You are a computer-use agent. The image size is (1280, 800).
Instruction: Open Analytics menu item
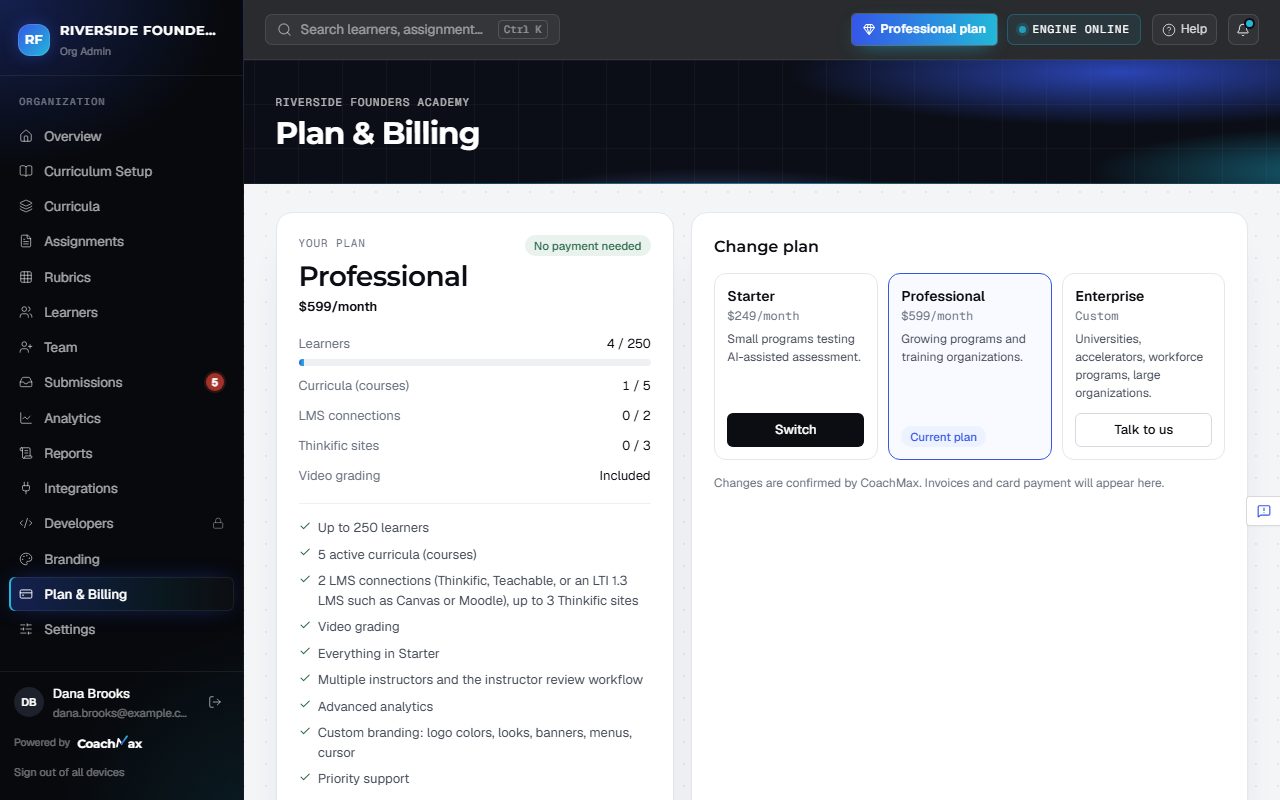[121, 418]
